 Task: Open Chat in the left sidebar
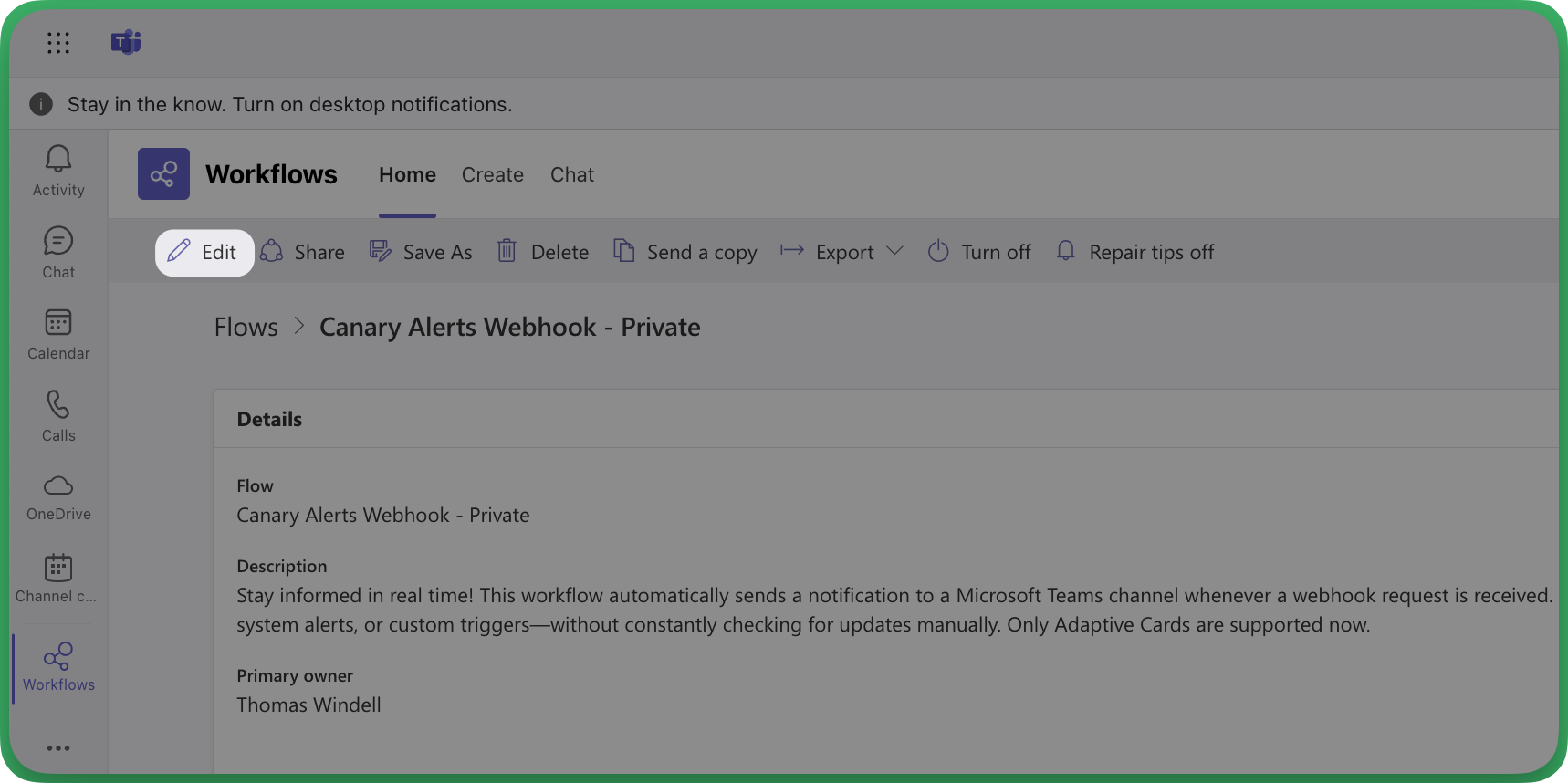pyautogui.click(x=58, y=253)
